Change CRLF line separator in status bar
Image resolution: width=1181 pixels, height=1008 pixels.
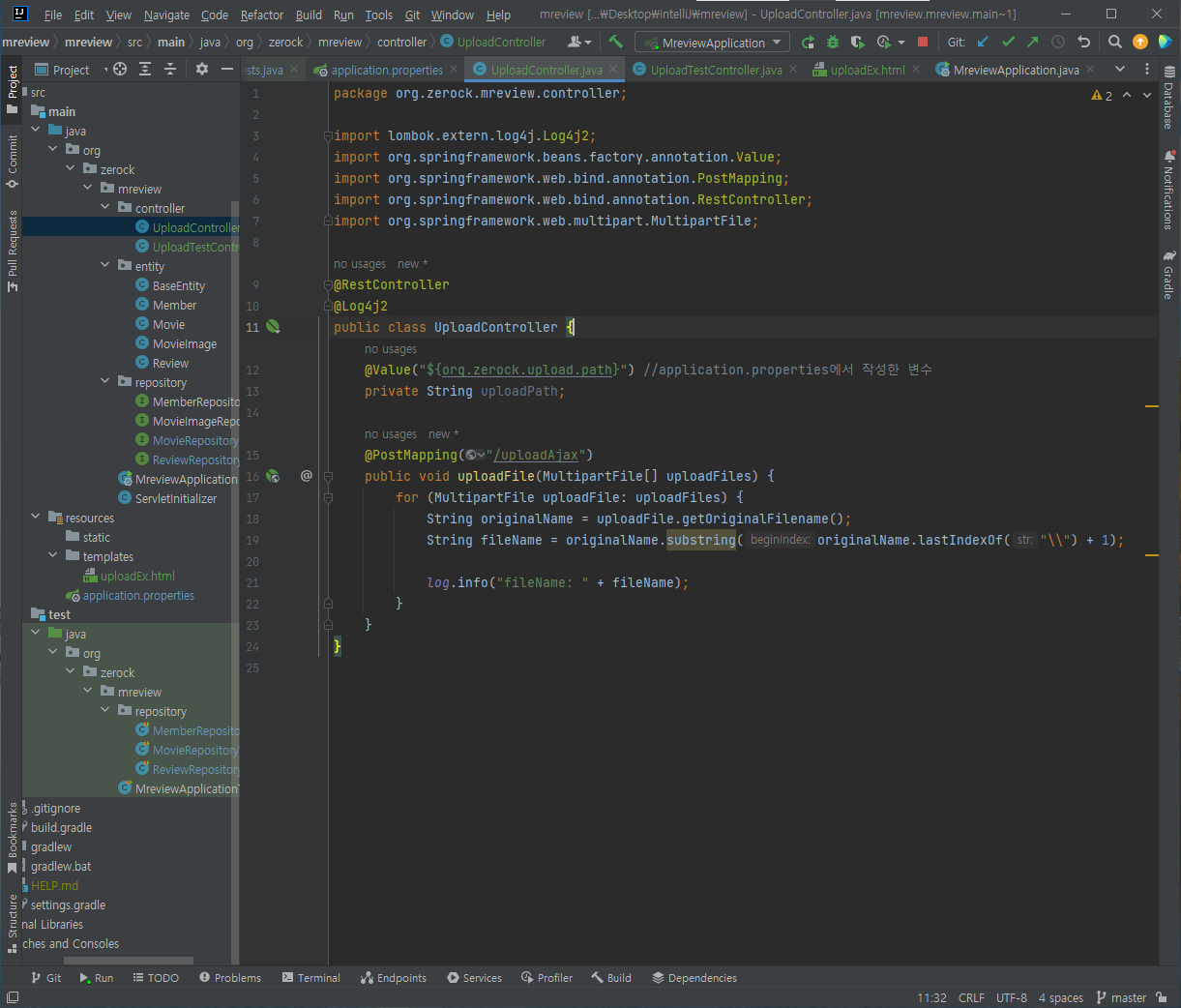(971, 997)
